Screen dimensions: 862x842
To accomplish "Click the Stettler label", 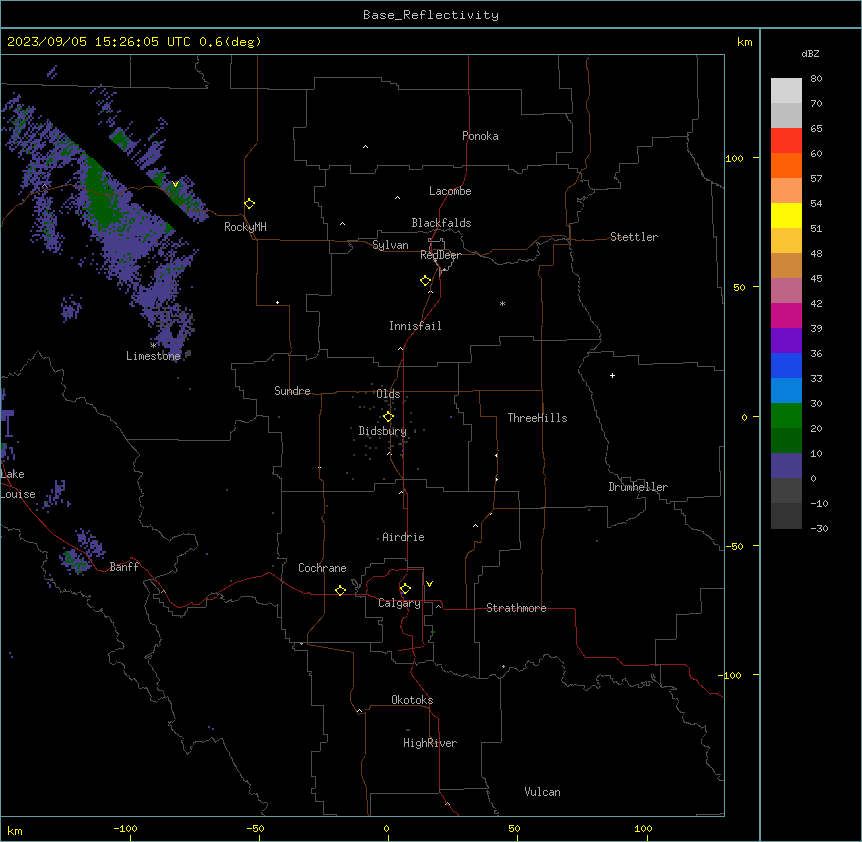I will (x=634, y=237).
